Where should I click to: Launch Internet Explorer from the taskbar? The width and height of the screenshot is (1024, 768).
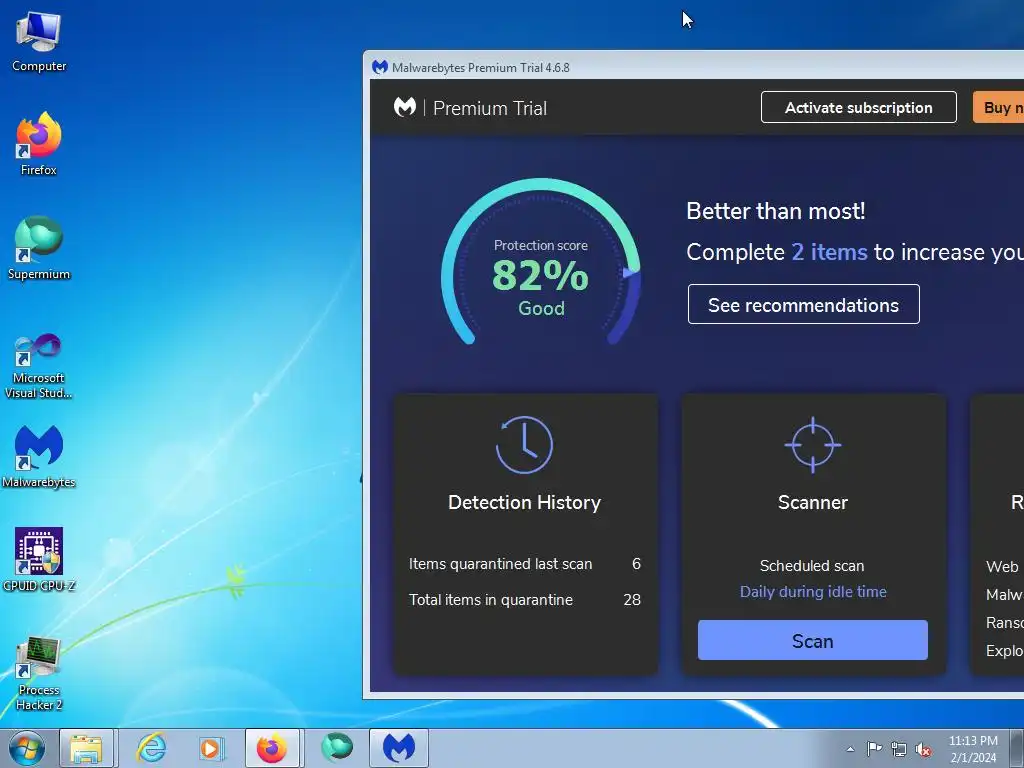pyautogui.click(x=151, y=748)
